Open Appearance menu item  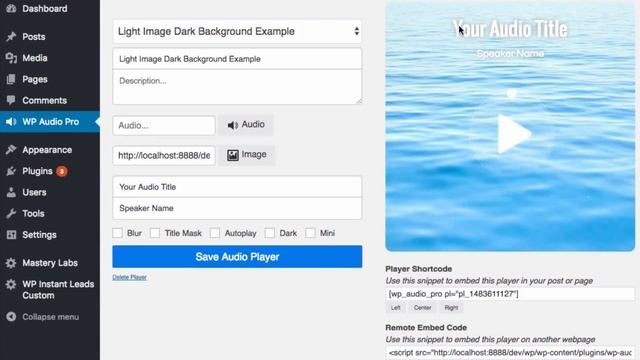coord(47,150)
